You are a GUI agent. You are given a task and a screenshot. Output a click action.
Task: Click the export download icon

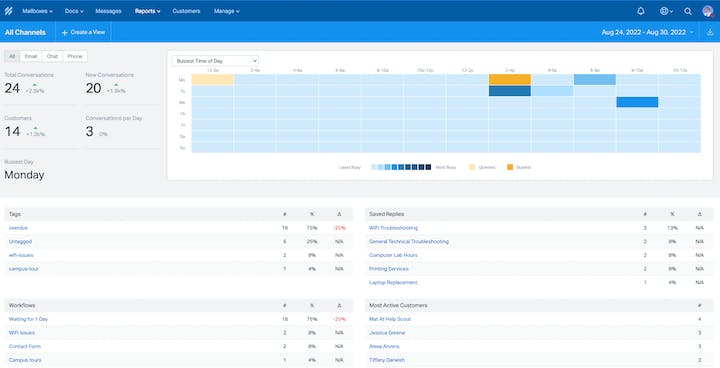tap(710, 32)
